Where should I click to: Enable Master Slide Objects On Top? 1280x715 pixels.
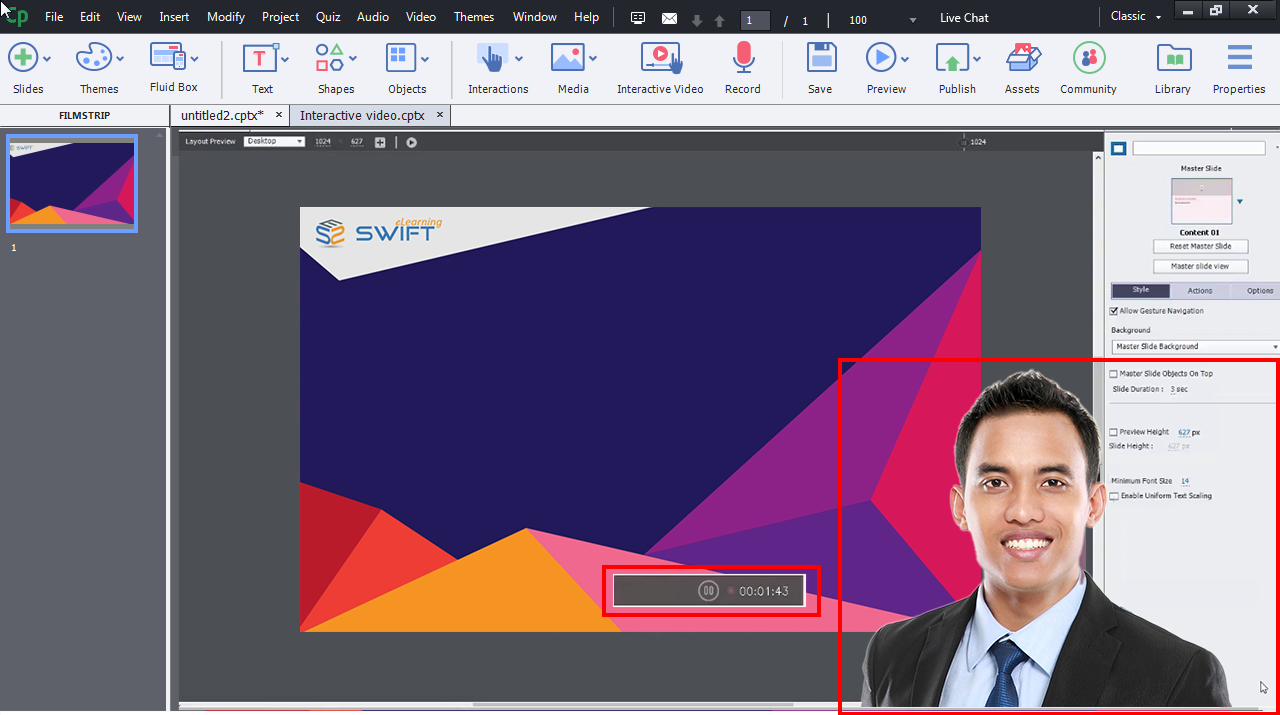(1113, 373)
